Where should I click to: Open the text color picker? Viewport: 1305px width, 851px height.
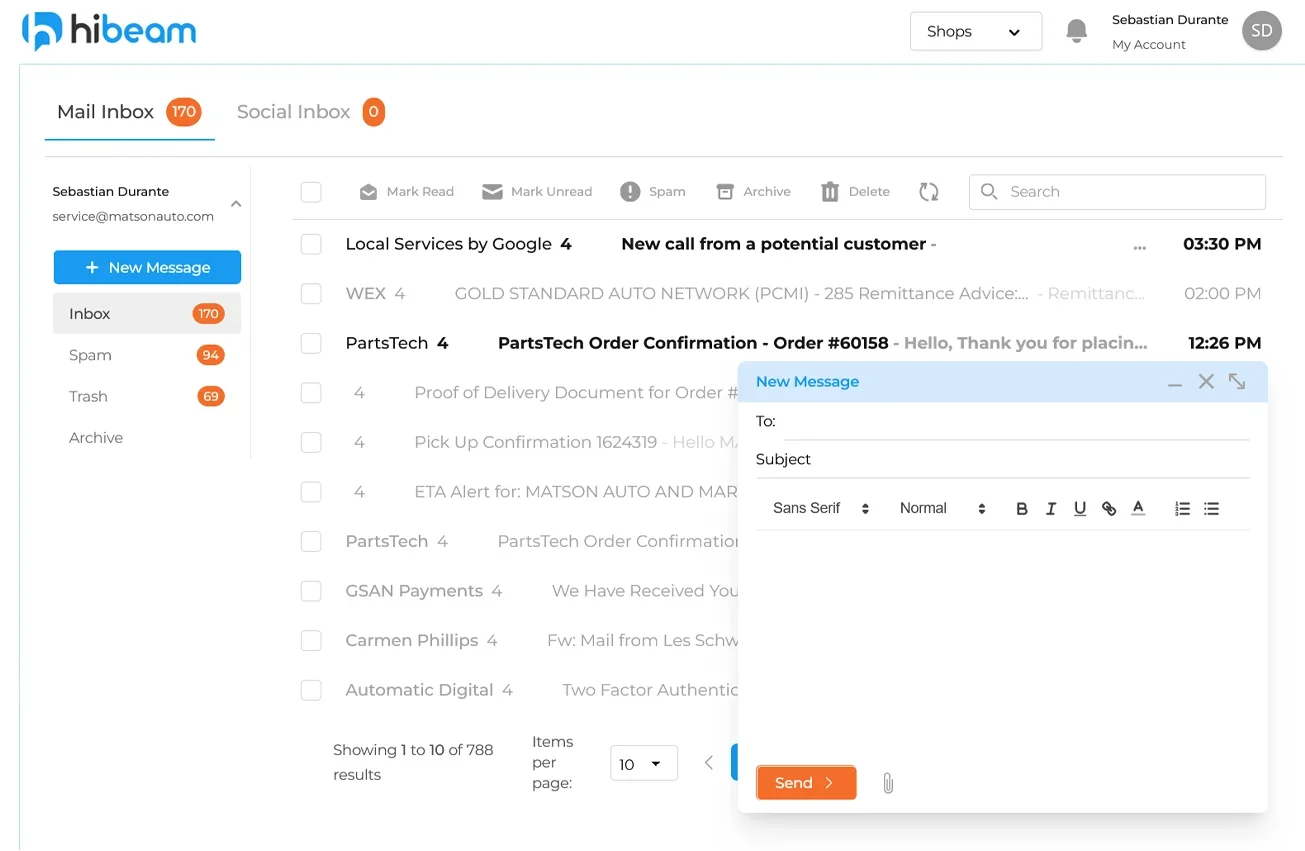1138,509
